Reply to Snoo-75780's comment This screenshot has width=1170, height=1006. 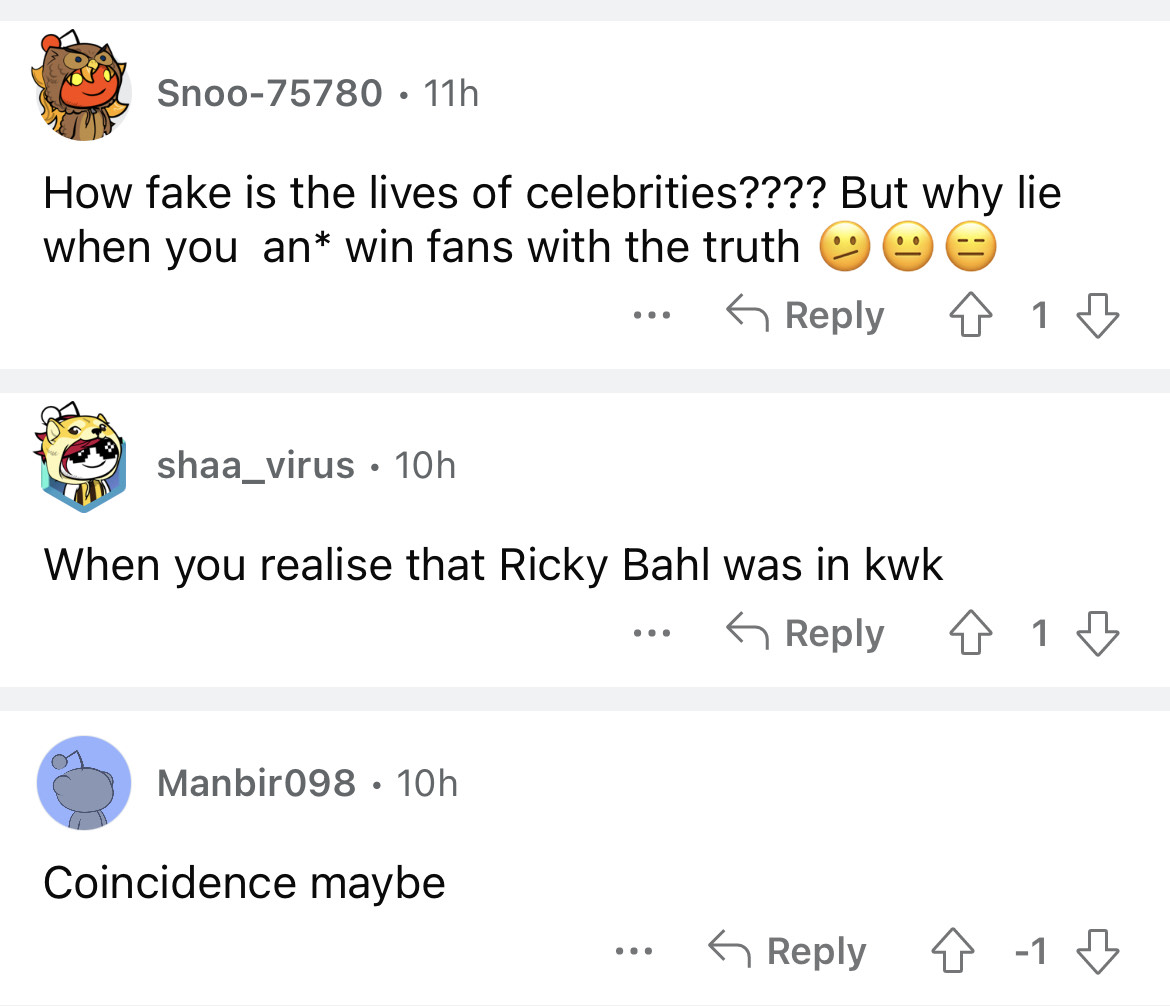tap(806, 316)
